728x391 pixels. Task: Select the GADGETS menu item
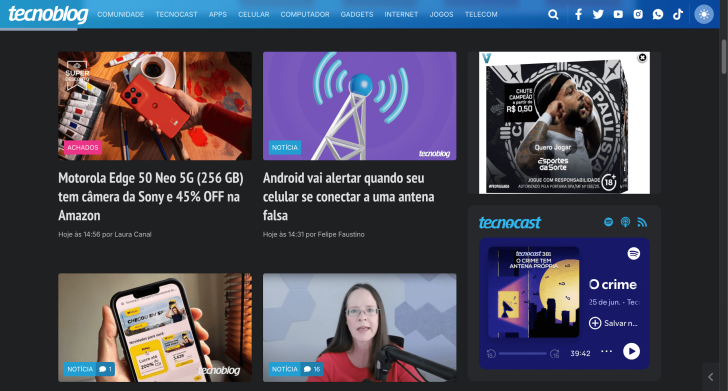click(x=357, y=14)
